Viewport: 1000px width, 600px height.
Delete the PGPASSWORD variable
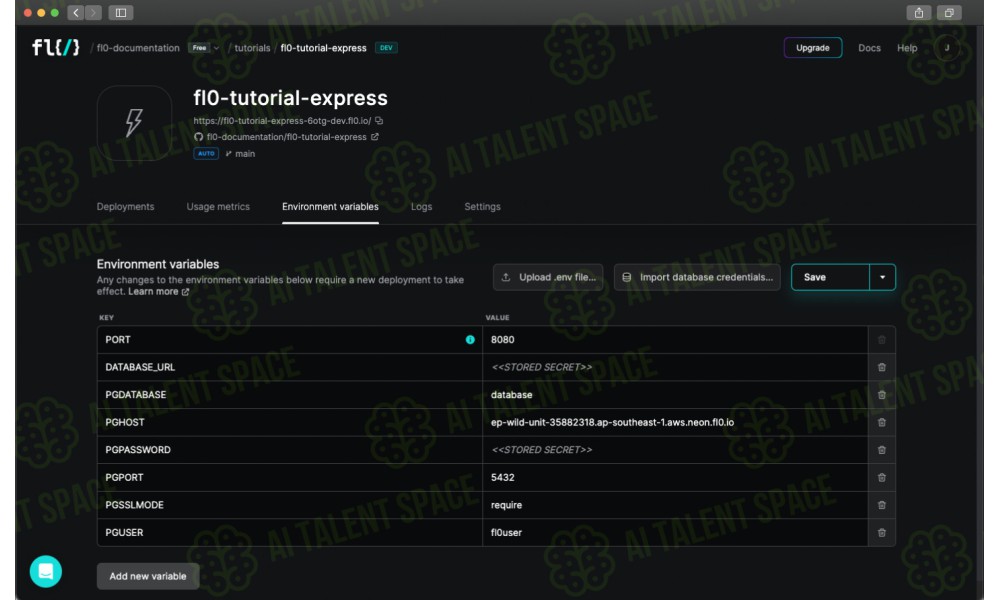[x=881, y=450]
